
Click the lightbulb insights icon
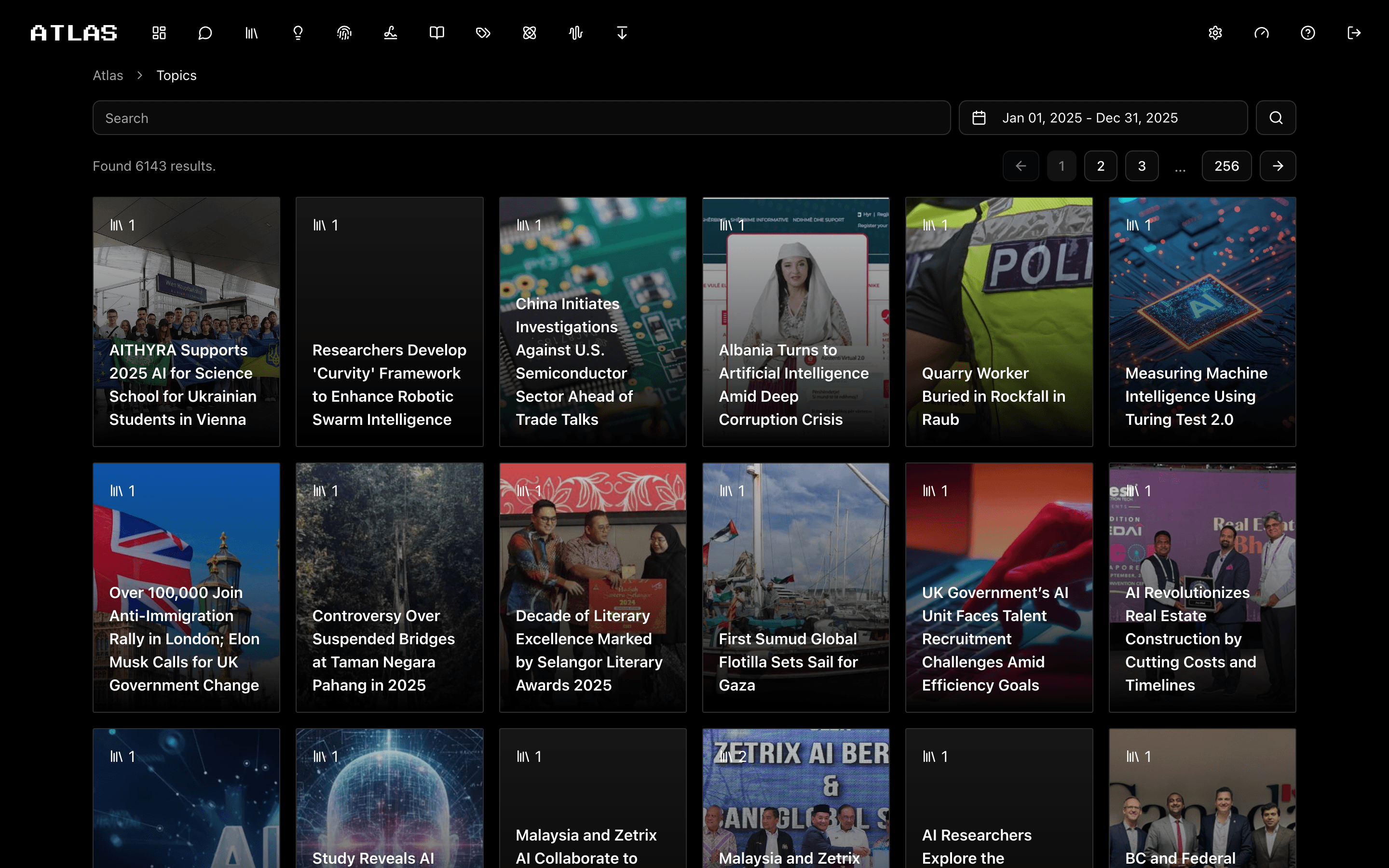click(298, 33)
